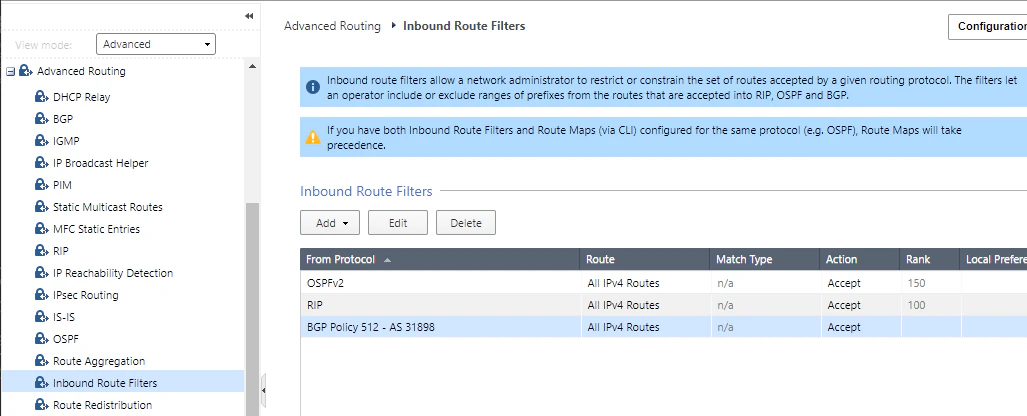Open RIP in the navigation tree
This screenshot has height=416, width=1027.
pyautogui.click(x=61, y=251)
